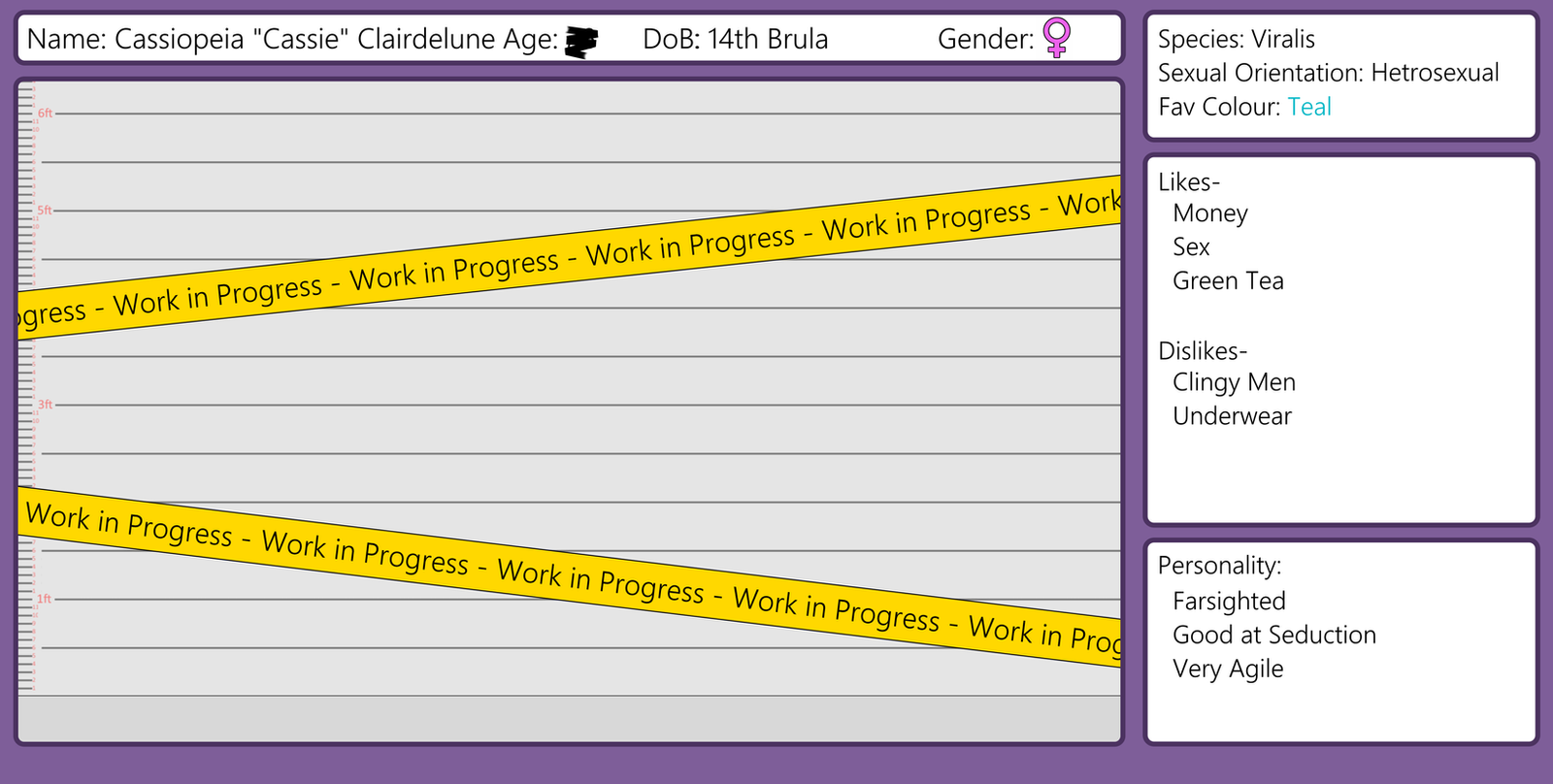Select Very Agile personality trait

(1228, 670)
